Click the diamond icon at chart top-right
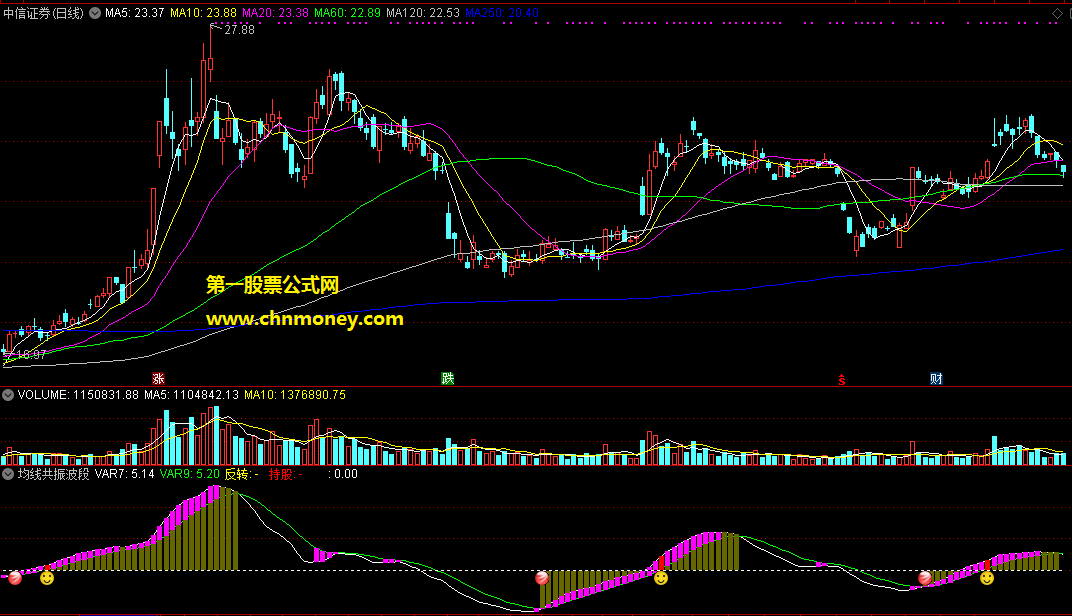 pos(1057,13)
